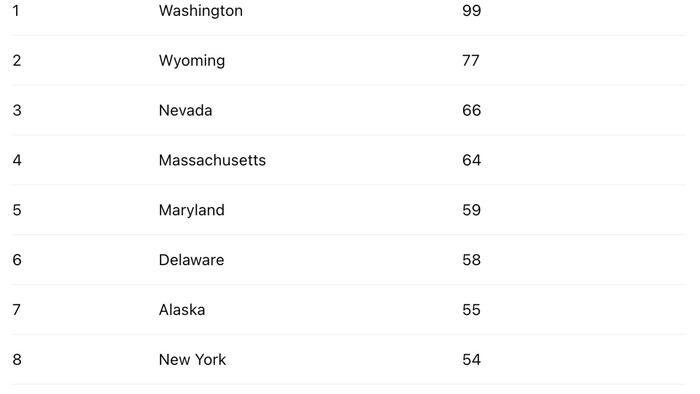Select Alaska in the list
This screenshot has height=394, width=700.
(x=182, y=310)
